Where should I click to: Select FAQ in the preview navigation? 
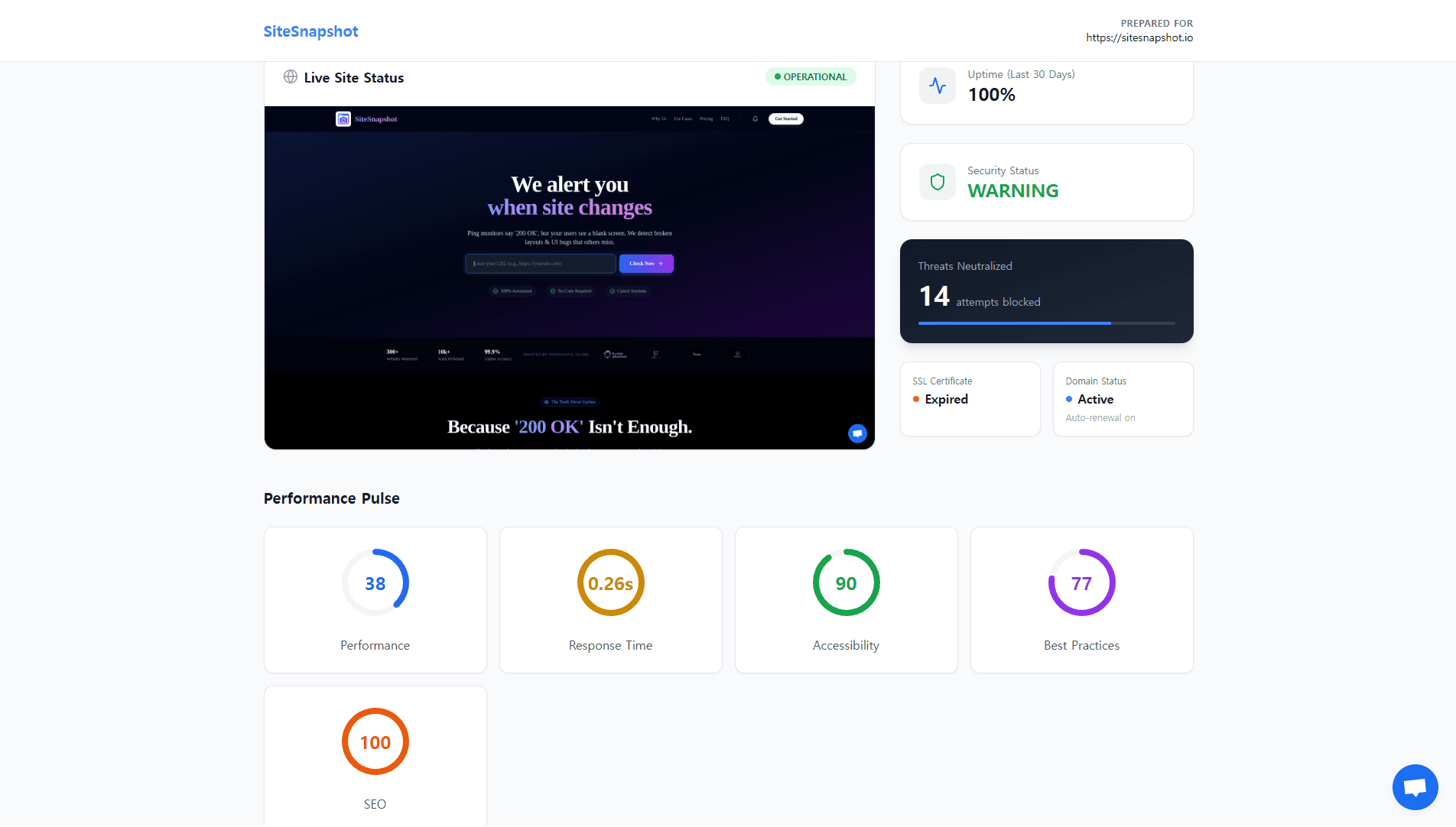[x=724, y=119]
